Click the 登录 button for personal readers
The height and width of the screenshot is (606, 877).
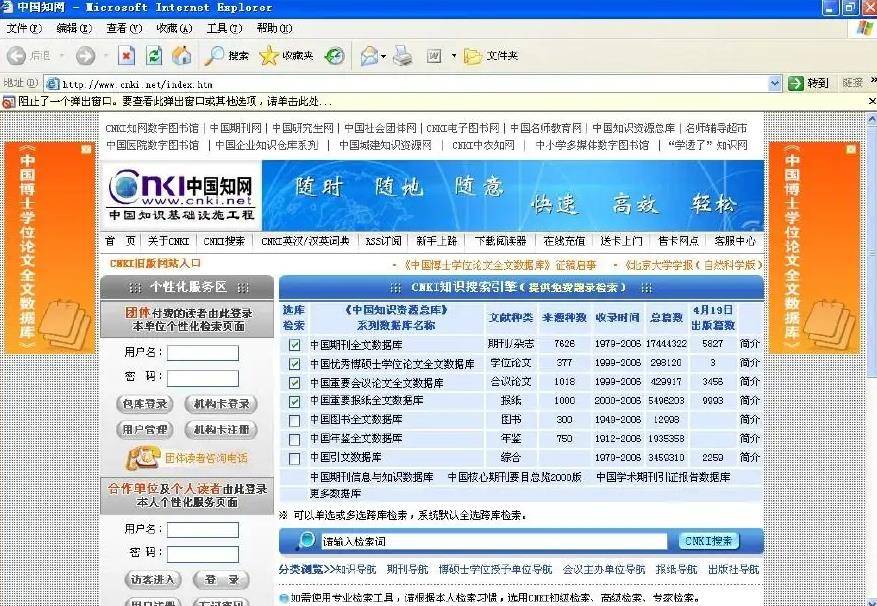tap(221, 579)
